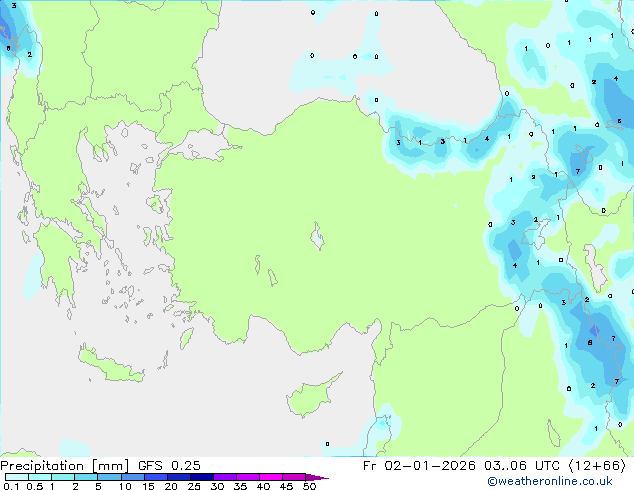Click the 0.1–0.5 mm legend color box

(x=17, y=477)
